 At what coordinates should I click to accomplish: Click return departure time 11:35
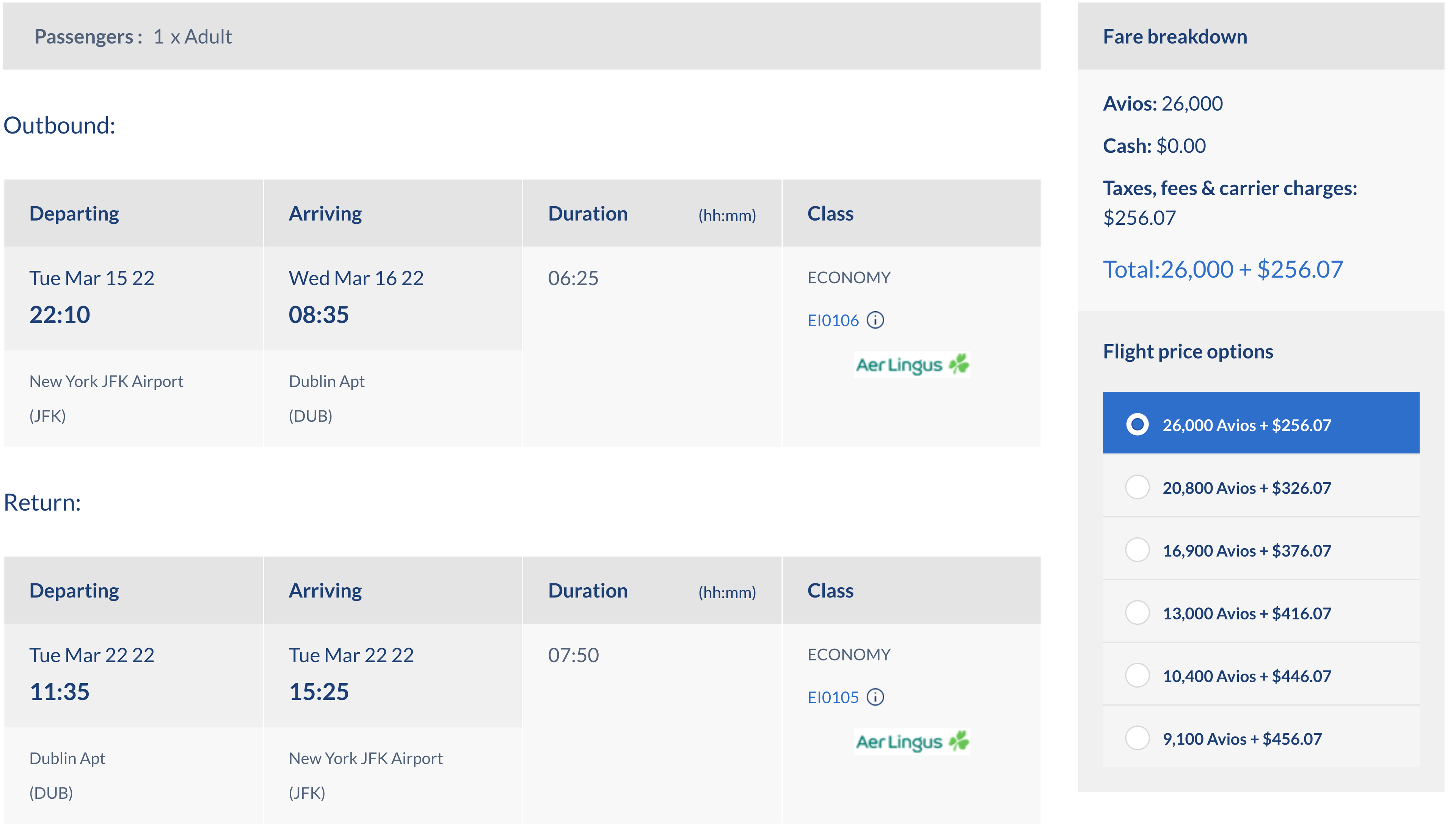(x=60, y=692)
